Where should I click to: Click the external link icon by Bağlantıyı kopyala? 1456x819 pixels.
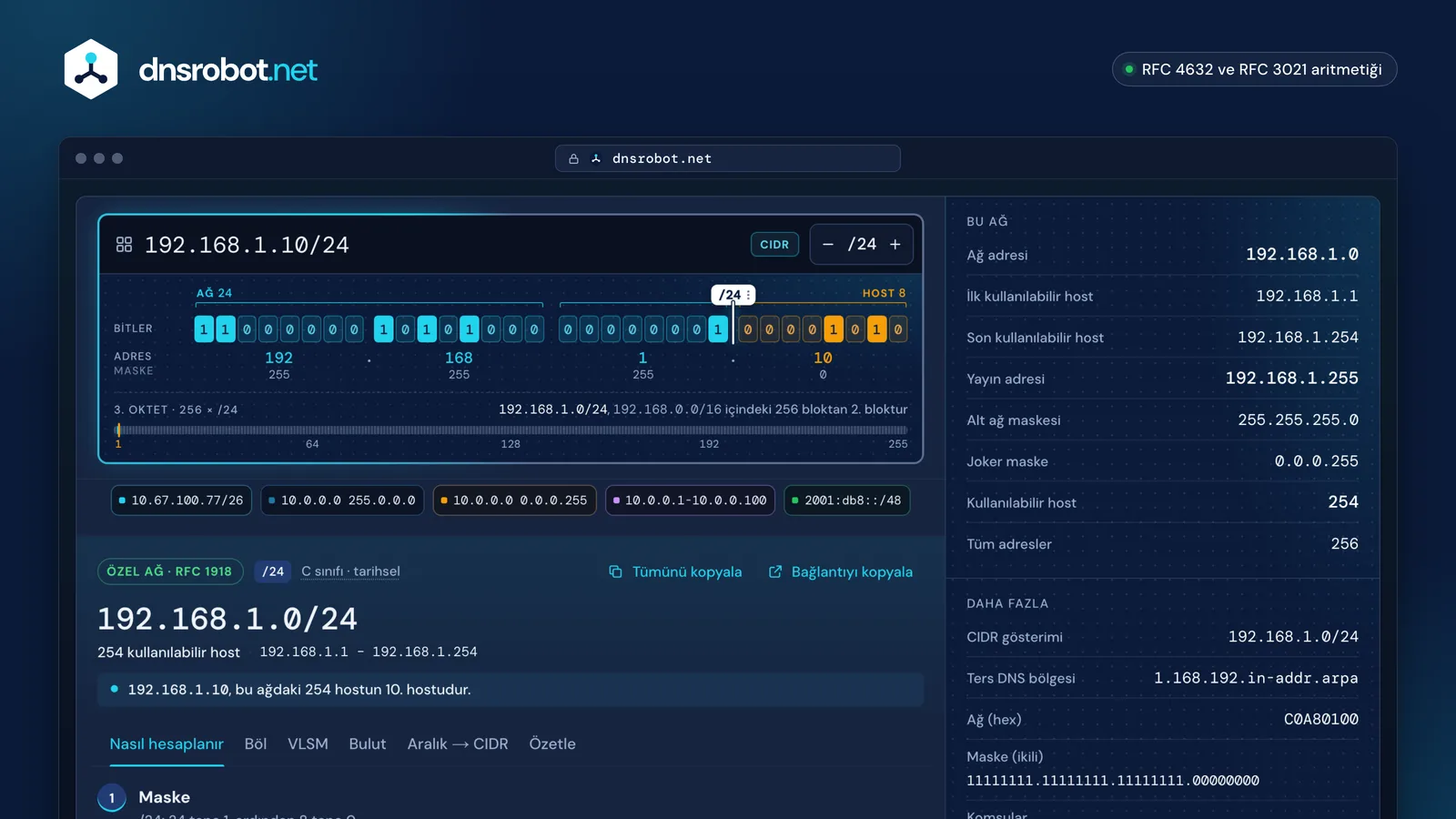click(775, 571)
